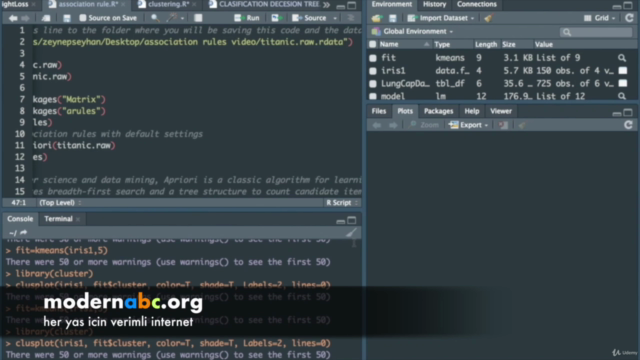Viewport: 640px width, 360px height.
Task: View current working directory arrow in console
Action: [x=24, y=233]
